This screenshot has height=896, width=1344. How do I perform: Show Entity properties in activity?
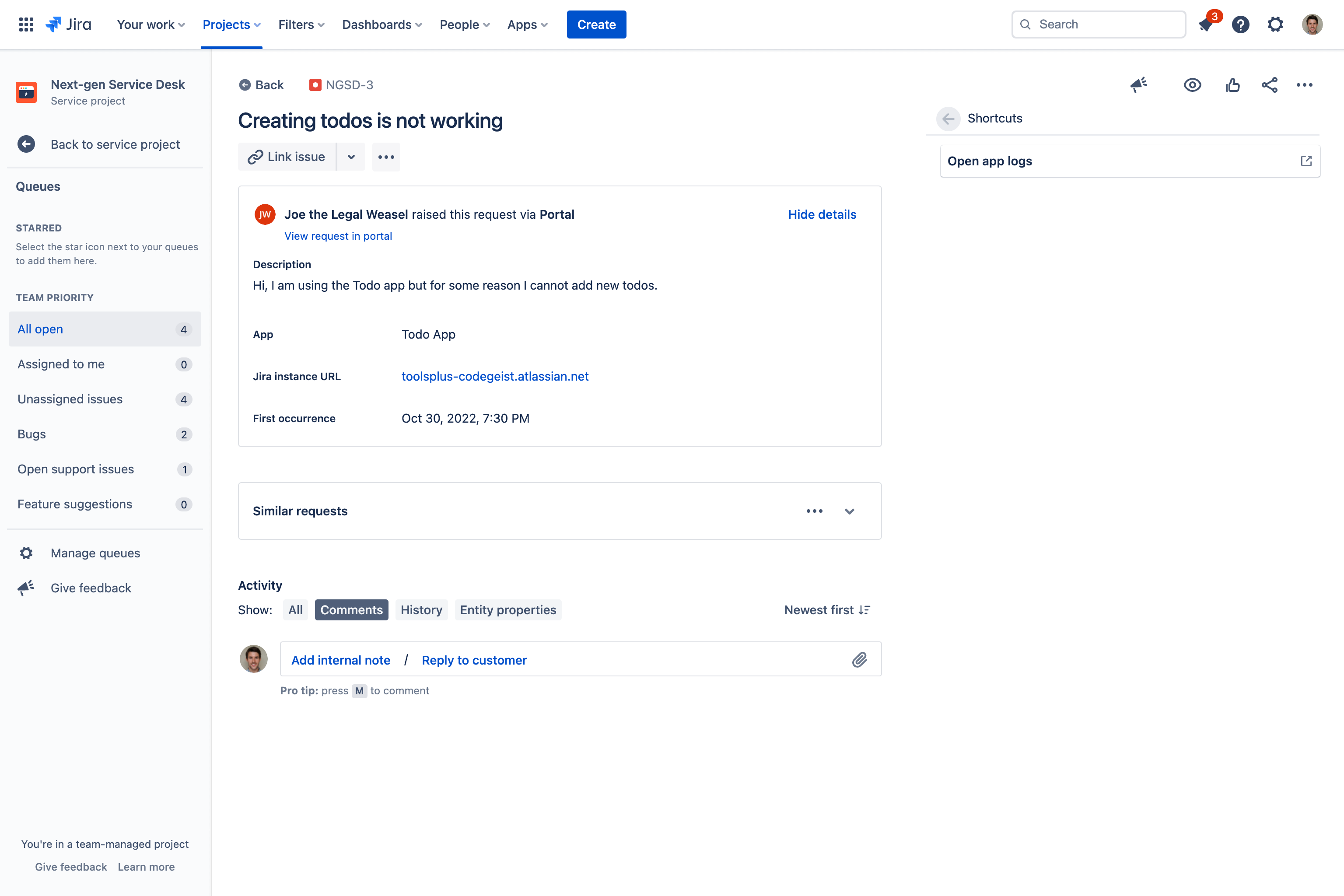point(507,609)
